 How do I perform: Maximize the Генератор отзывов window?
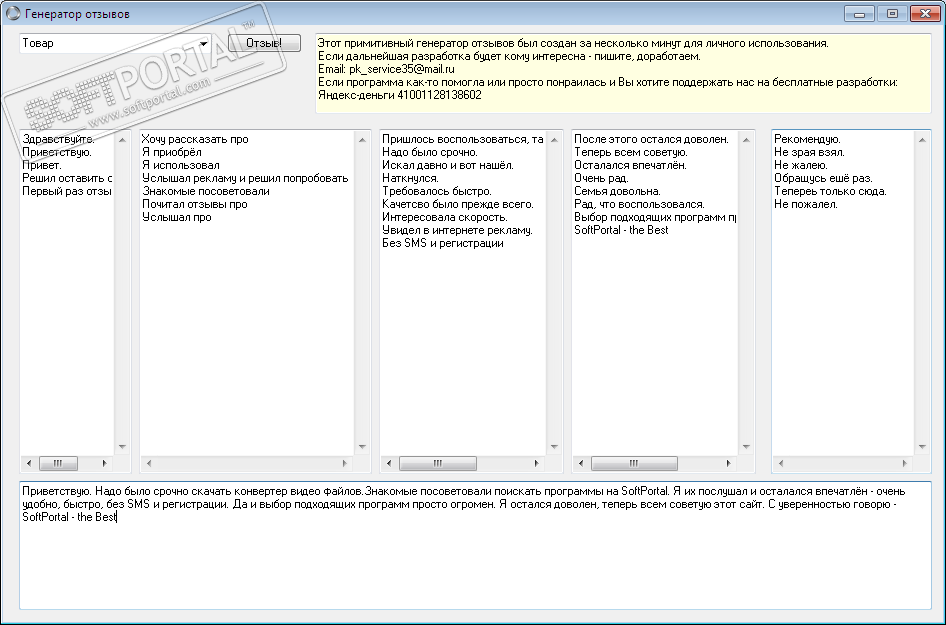(892, 13)
